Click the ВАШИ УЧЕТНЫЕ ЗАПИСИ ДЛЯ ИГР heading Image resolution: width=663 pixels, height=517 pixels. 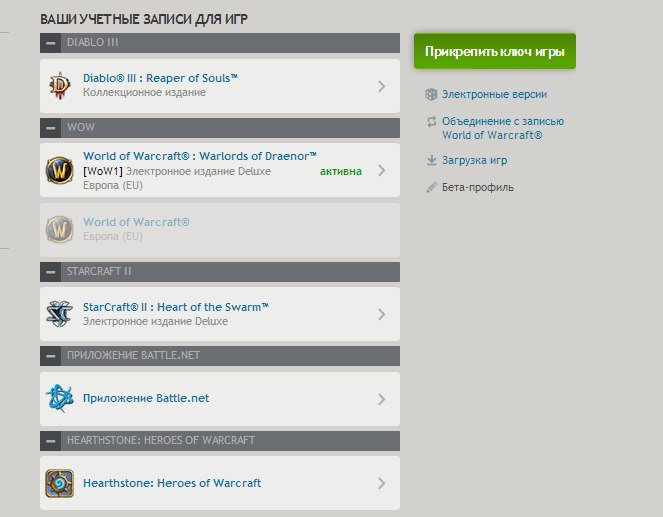[144, 19]
